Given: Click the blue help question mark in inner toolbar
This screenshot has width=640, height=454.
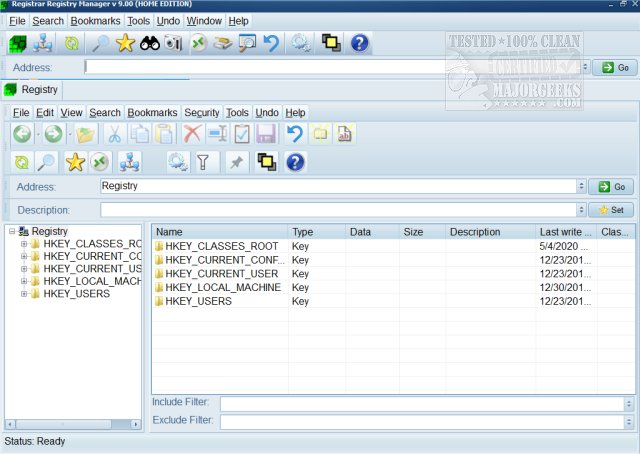Looking at the screenshot, I should click(x=295, y=162).
